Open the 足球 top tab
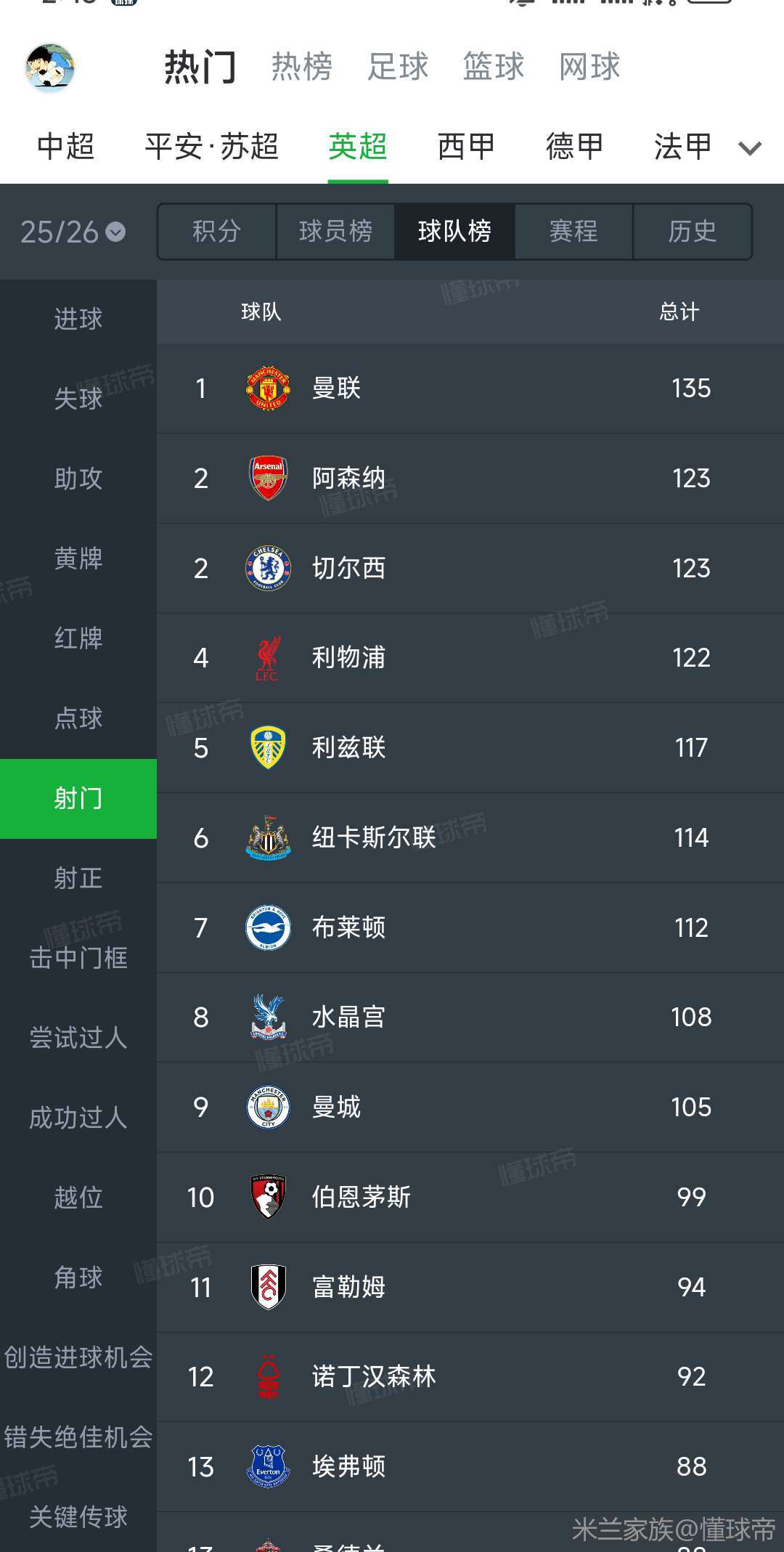 point(398,67)
